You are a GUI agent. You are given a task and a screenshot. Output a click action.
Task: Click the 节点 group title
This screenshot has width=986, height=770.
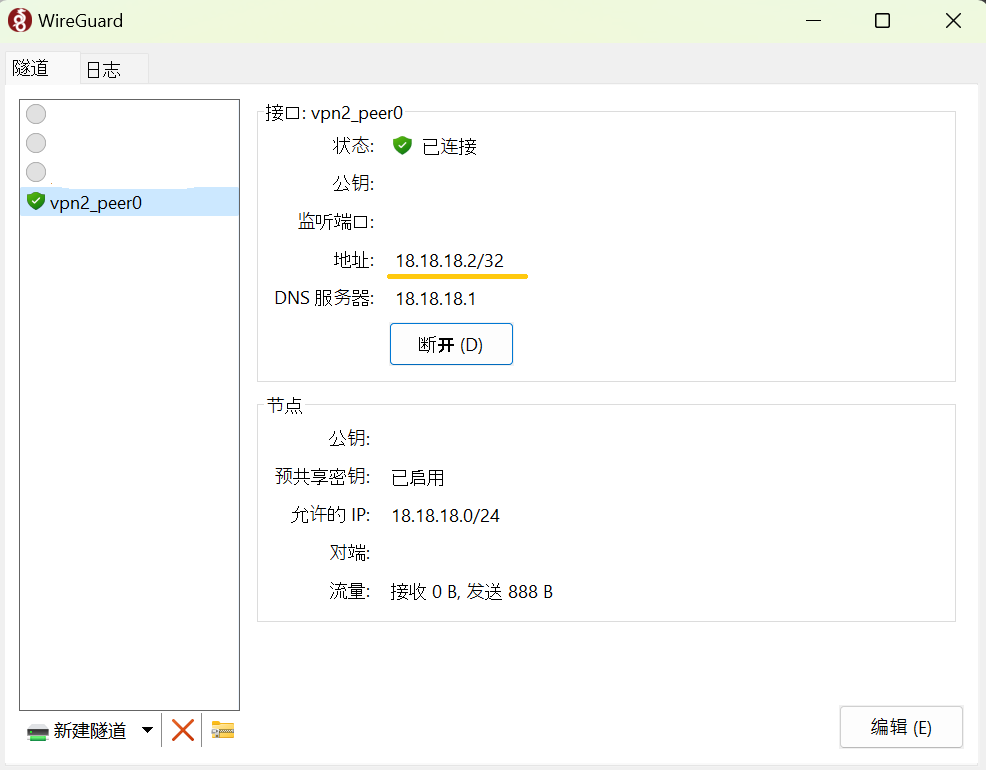tap(285, 405)
